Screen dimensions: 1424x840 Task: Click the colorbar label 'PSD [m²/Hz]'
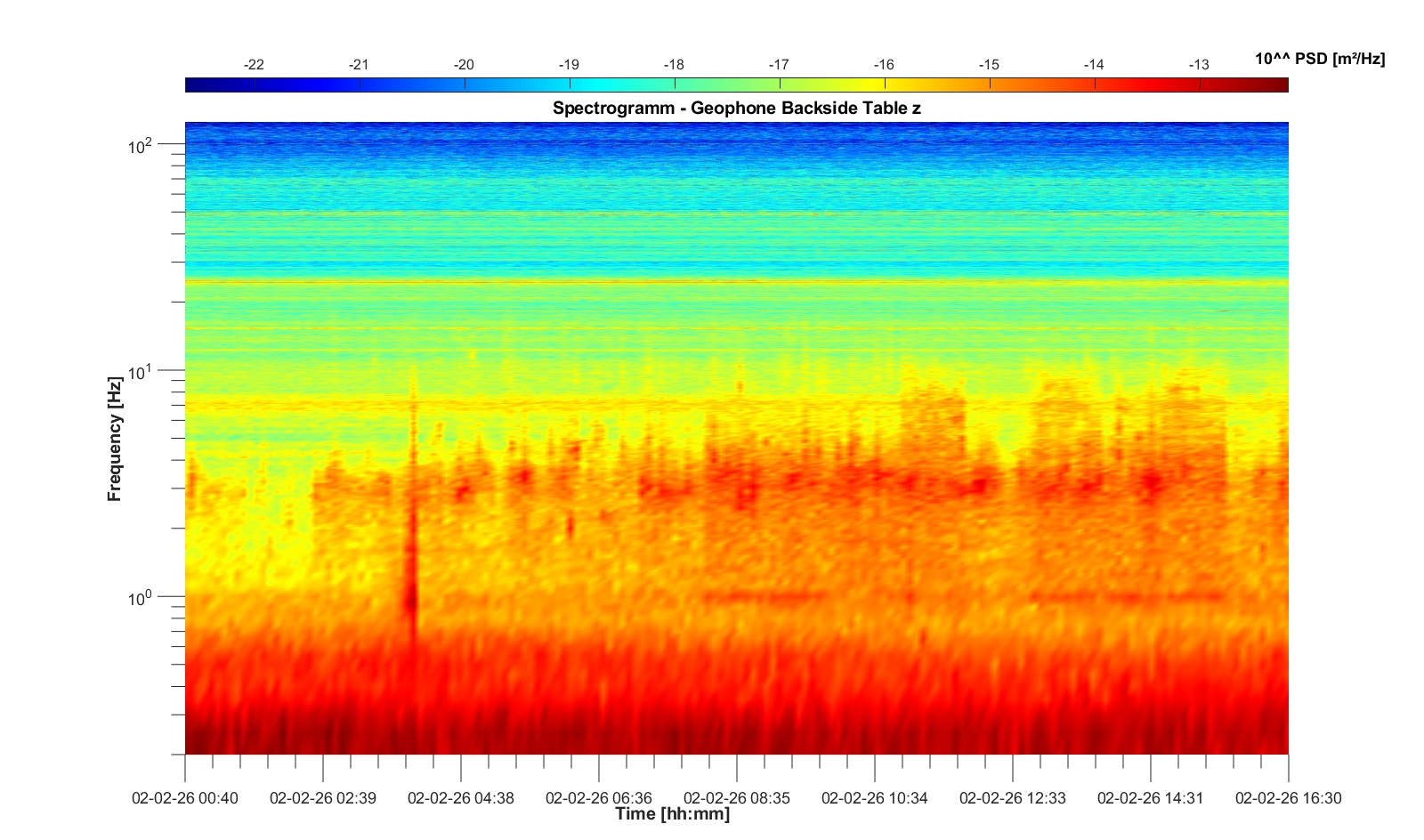click(x=1320, y=60)
